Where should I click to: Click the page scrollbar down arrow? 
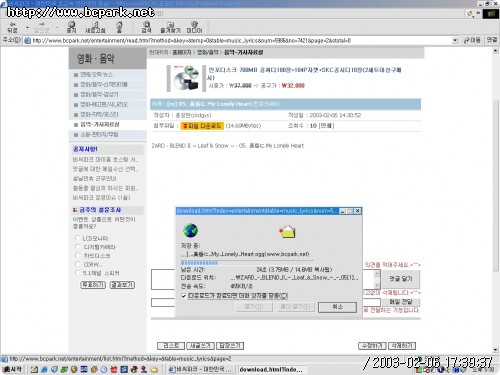496,350
